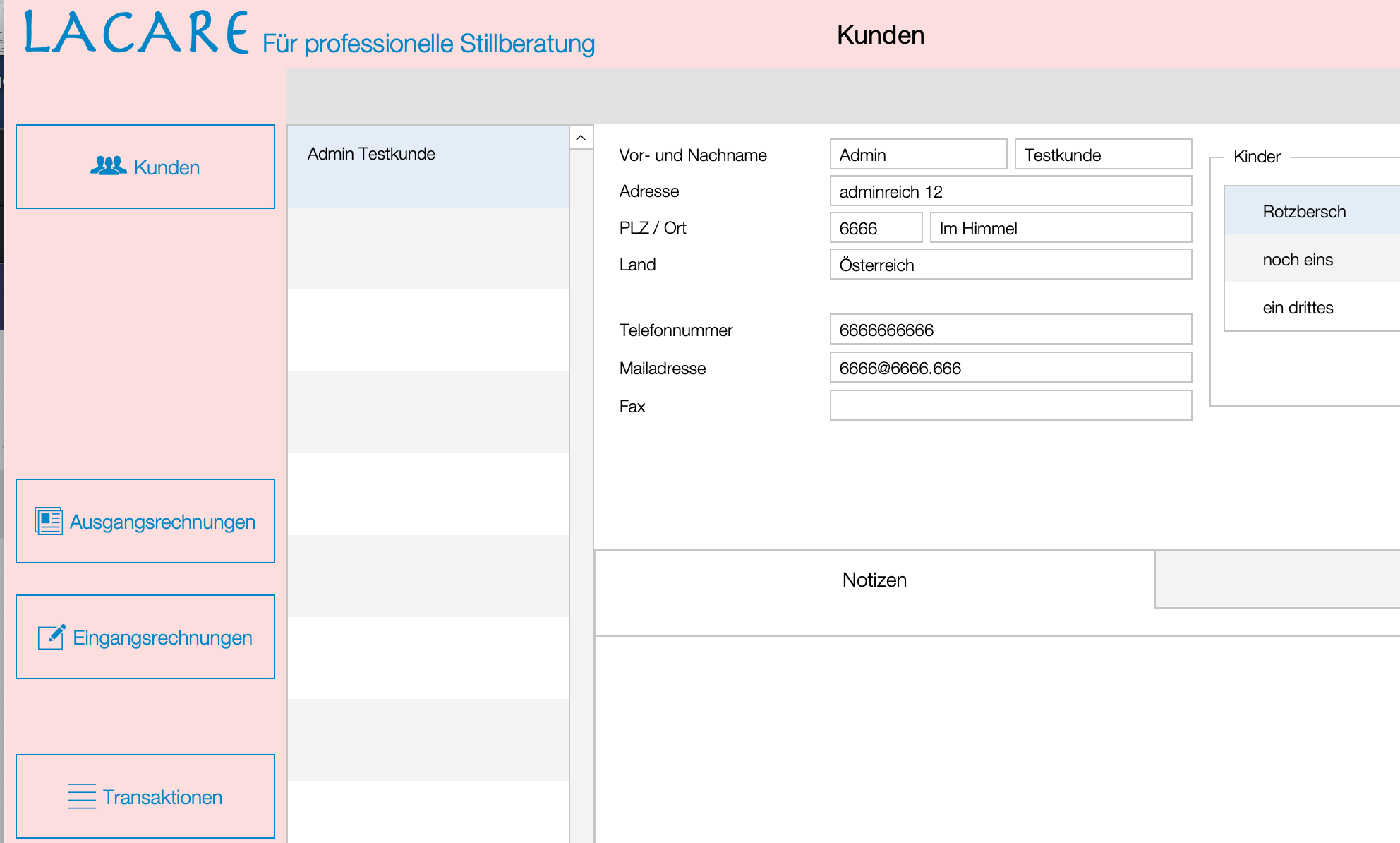
Task: Click the Telefonnummer input field
Action: point(1010,330)
